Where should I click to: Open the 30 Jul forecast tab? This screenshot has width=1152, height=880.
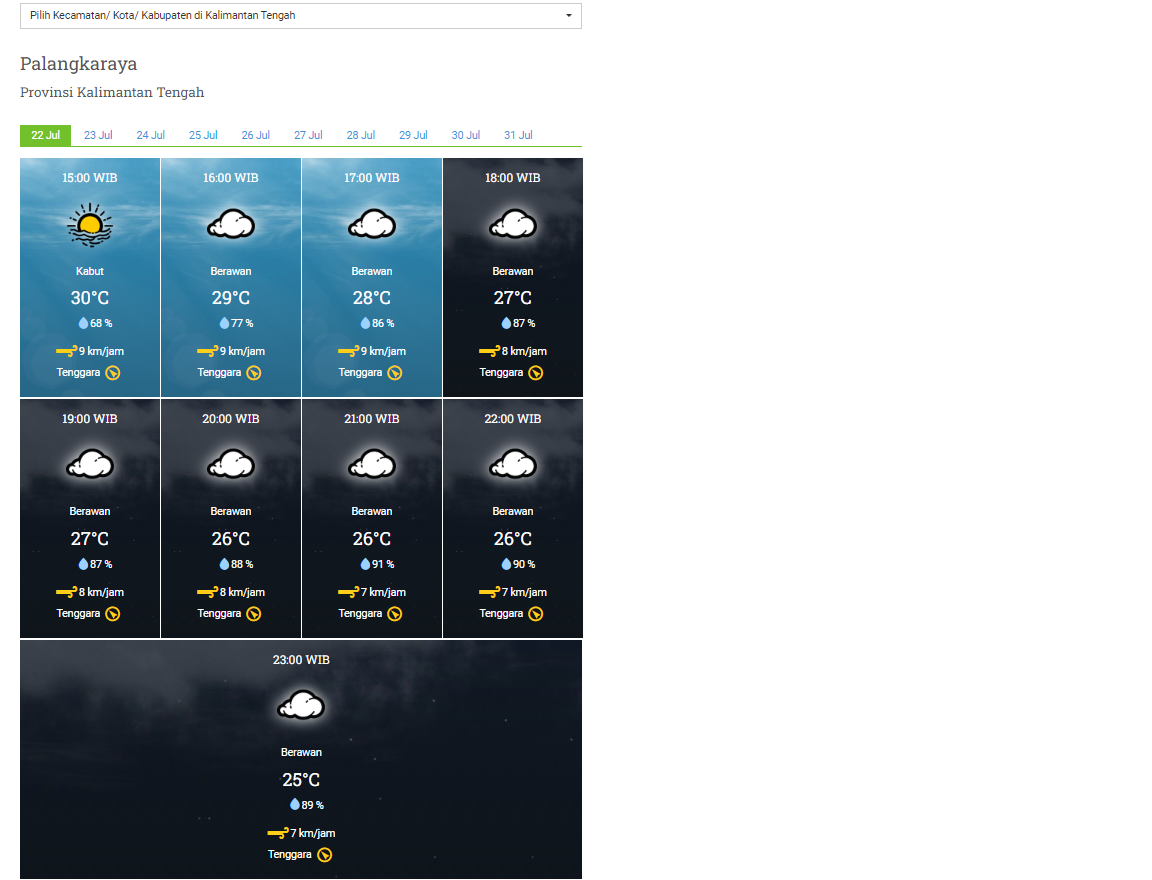466,135
